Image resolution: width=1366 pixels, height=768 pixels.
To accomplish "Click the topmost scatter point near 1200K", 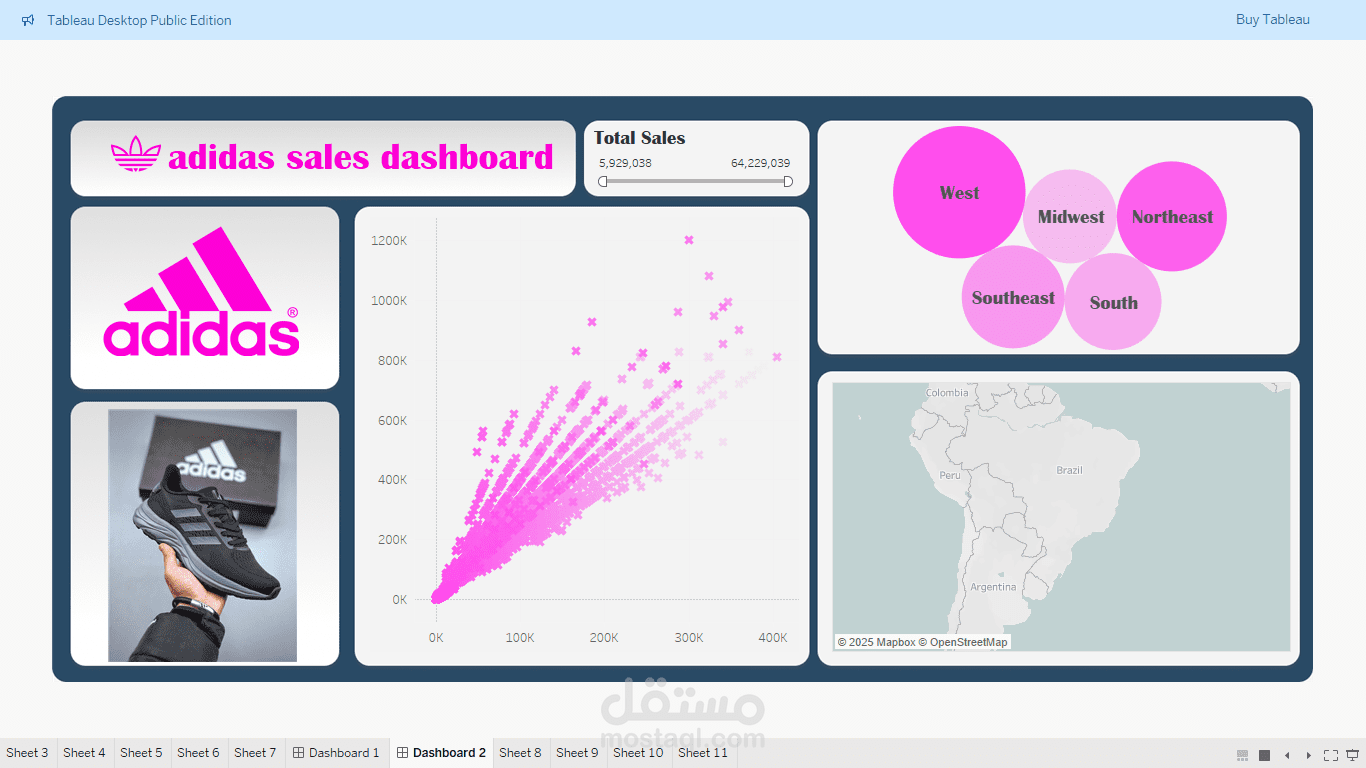I will click(688, 240).
